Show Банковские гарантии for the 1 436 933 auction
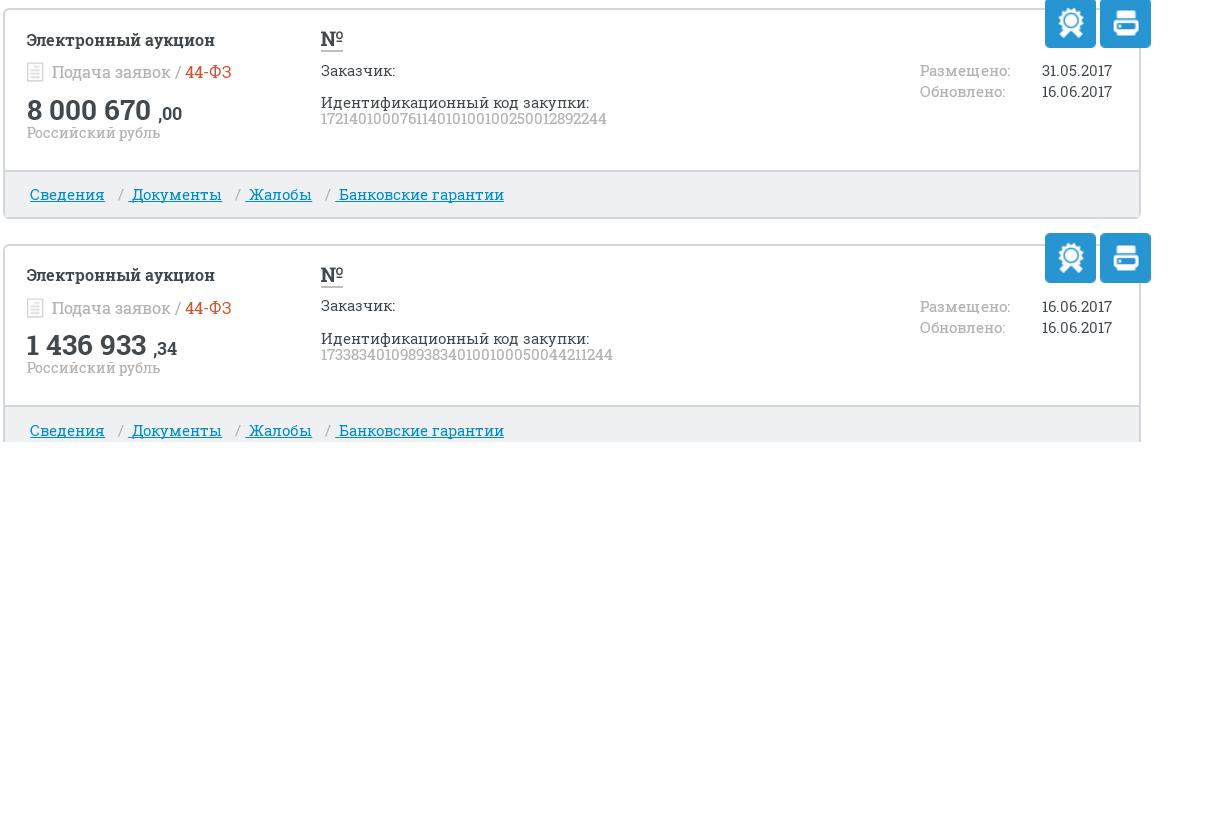Viewport: 1218px width, 818px height. [421, 430]
